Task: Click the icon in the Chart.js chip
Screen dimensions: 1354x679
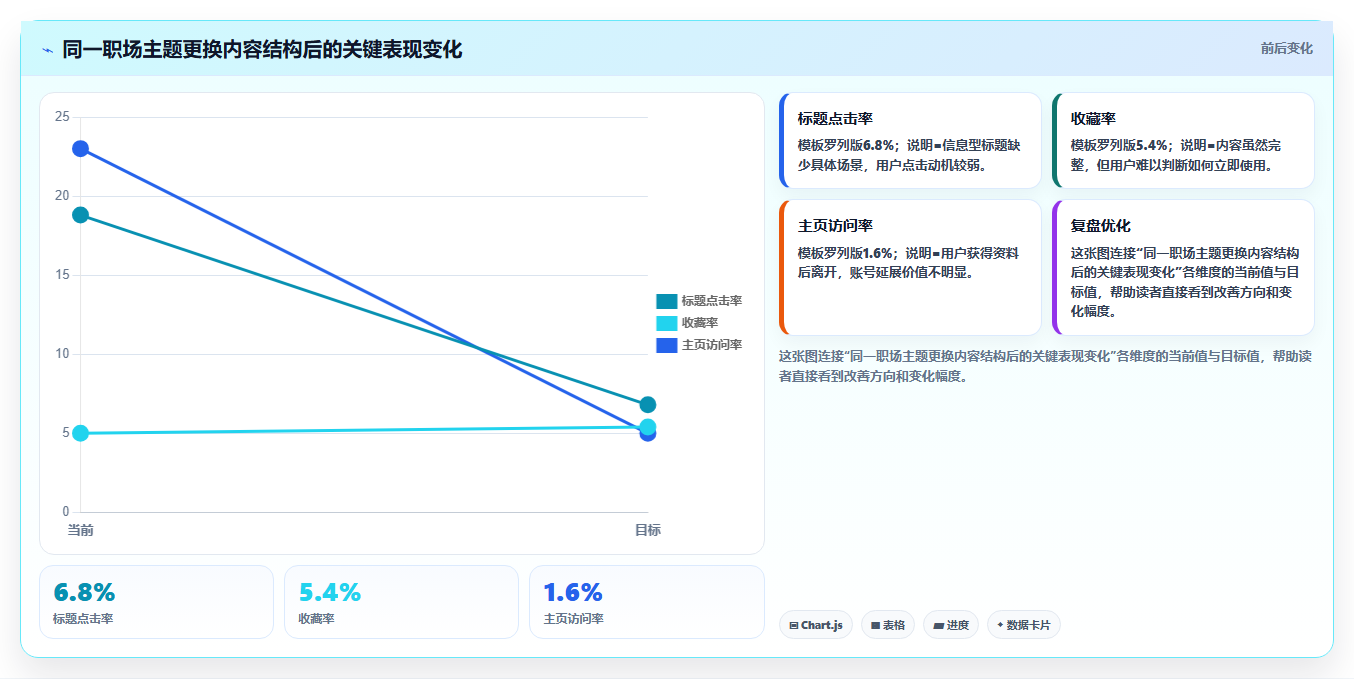Action: click(794, 626)
